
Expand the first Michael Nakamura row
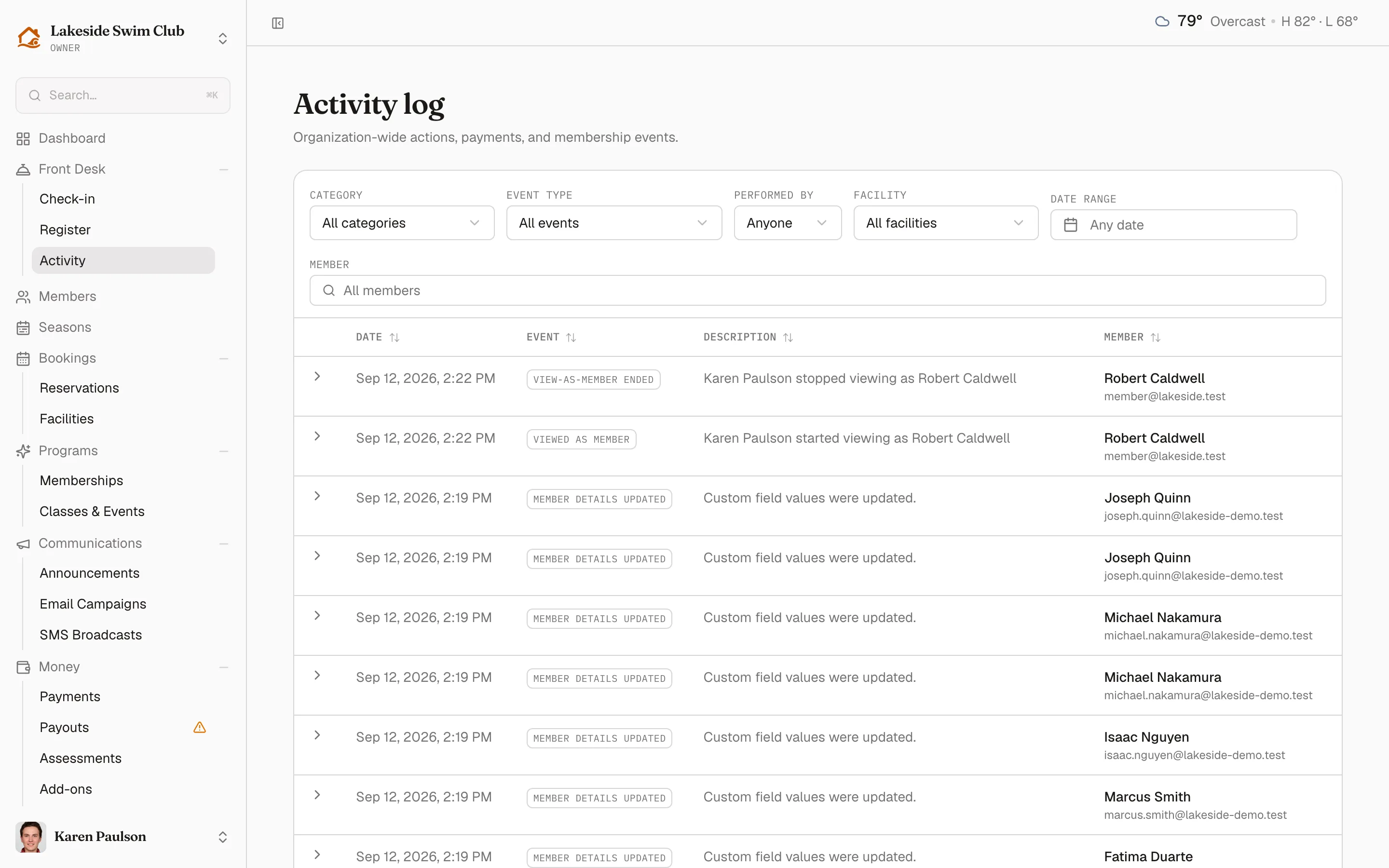[317, 615]
